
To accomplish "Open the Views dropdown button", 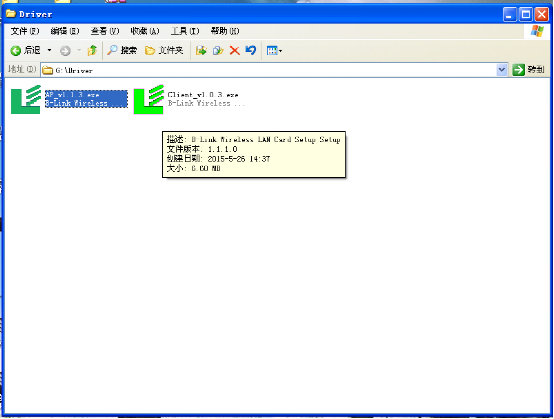I will [274, 51].
